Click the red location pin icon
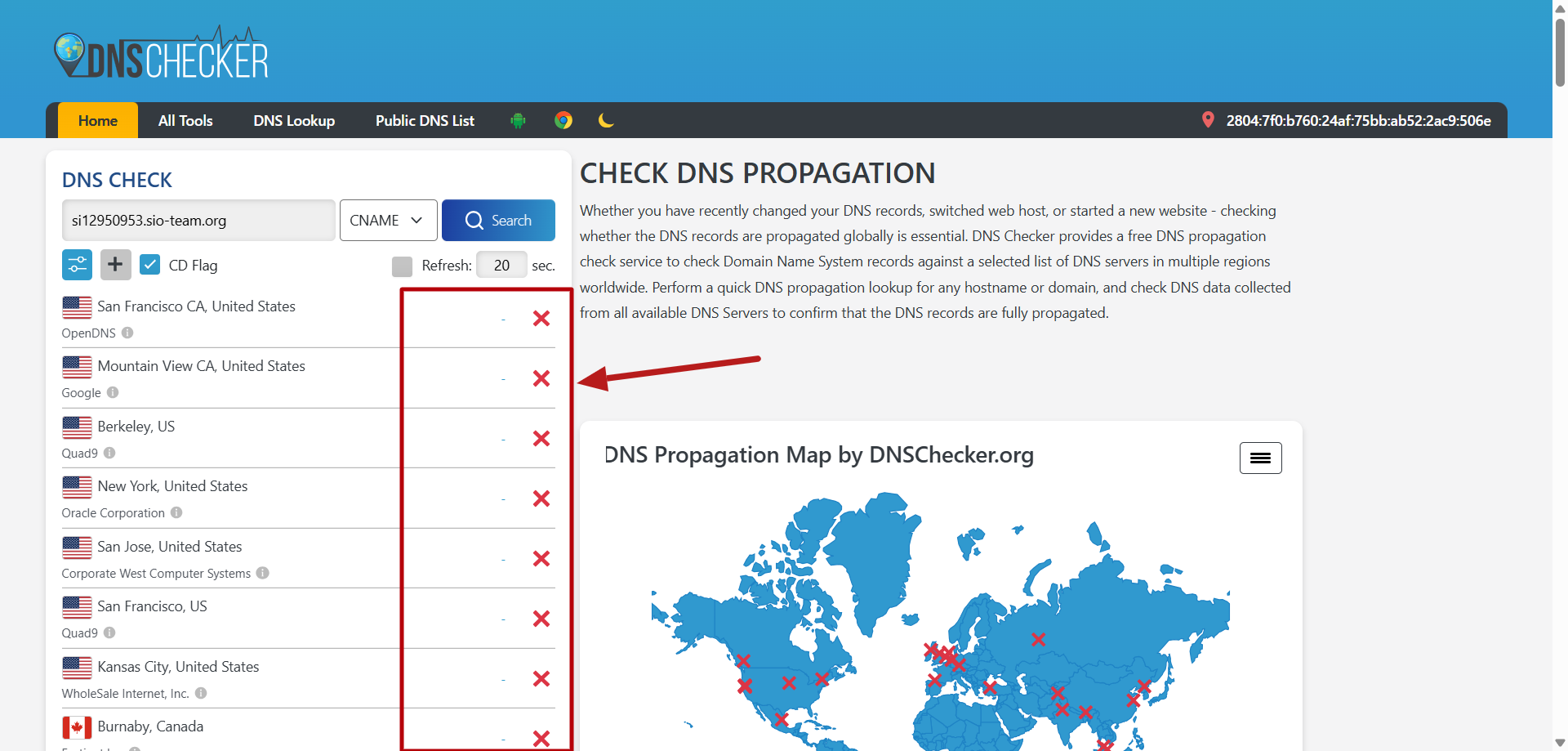Image resolution: width=1568 pixels, height=751 pixels. coord(1208,119)
